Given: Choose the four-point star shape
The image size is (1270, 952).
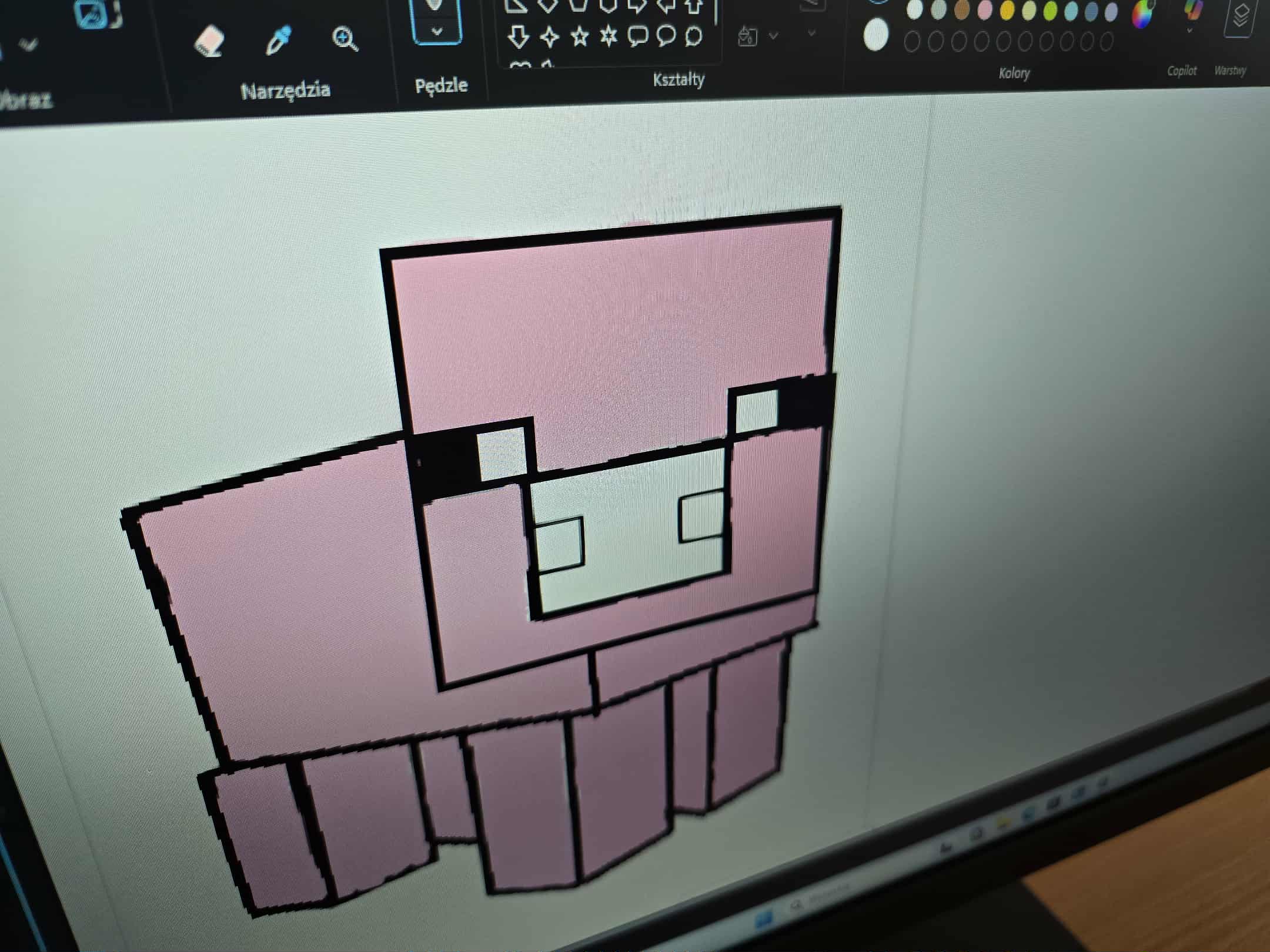Looking at the screenshot, I should pyautogui.click(x=549, y=37).
